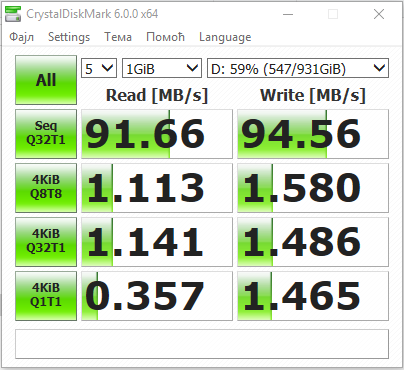This screenshot has width=404, height=370.
Task: Click the 4KiB Q8T8 write value 1.580
Action: coord(313,188)
